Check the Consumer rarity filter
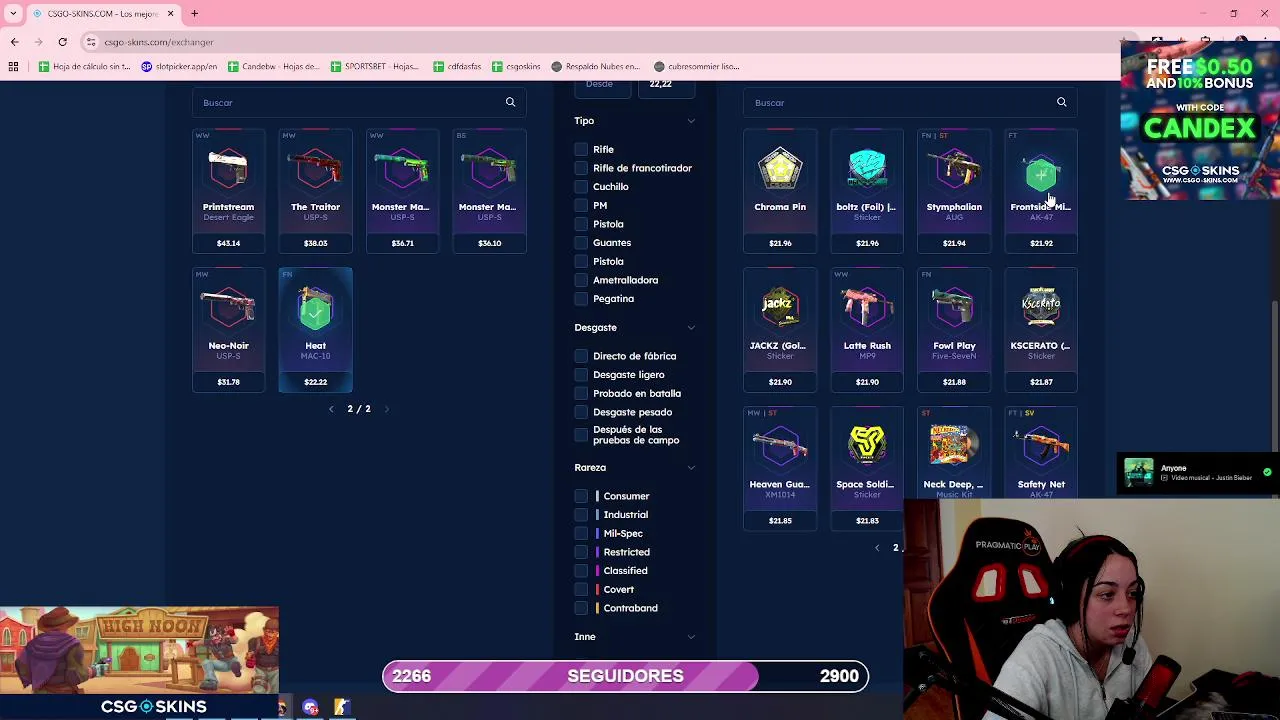The image size is (1280, 720). click(581, 496)
